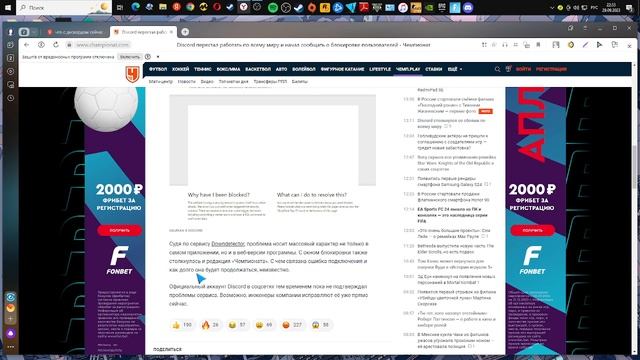The width and height of the screenshot is (640, 360).
Task: Follow the Downdetector link in the article
Action: click(228, 244)
